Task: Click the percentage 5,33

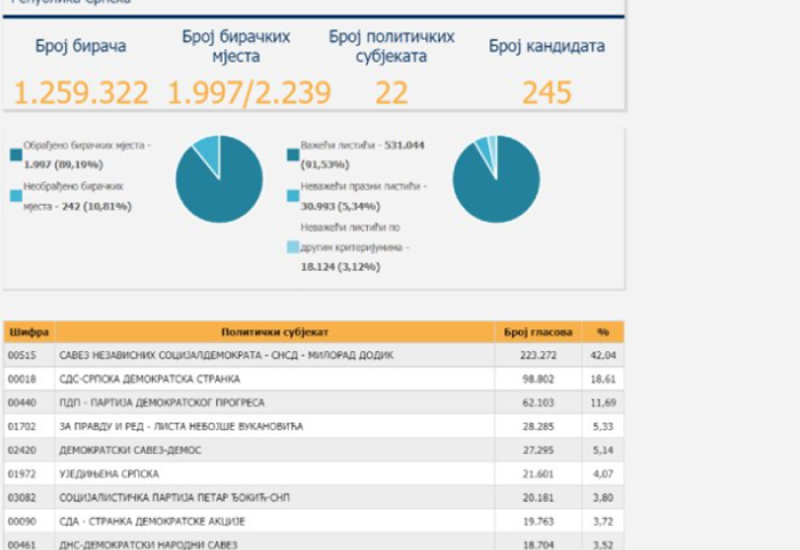Action: (603, 427)
